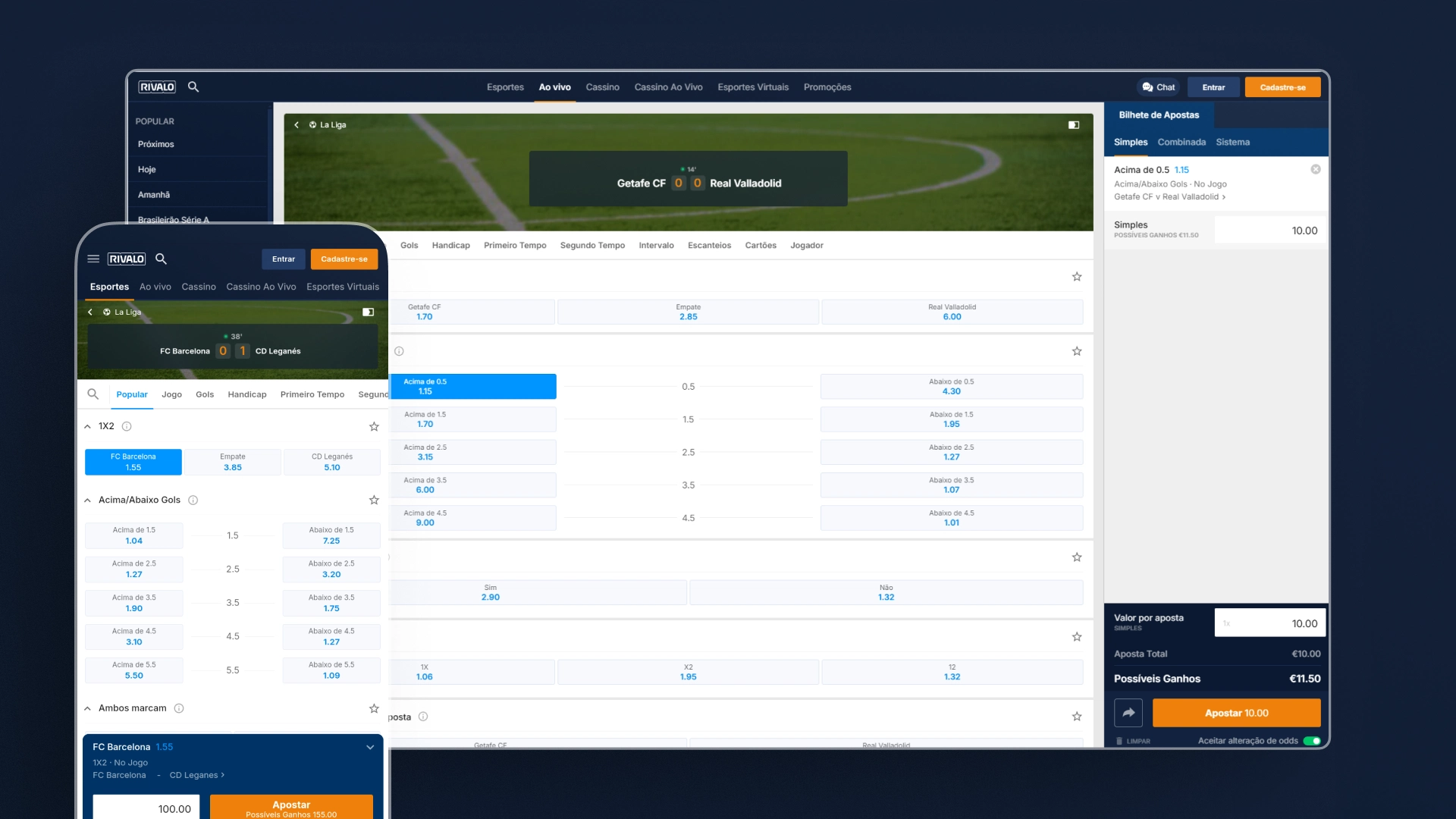The width and height of the screenshot is (1456, 819).
Task: Go back from La Liga on desktop
Action: pos(297,125)
